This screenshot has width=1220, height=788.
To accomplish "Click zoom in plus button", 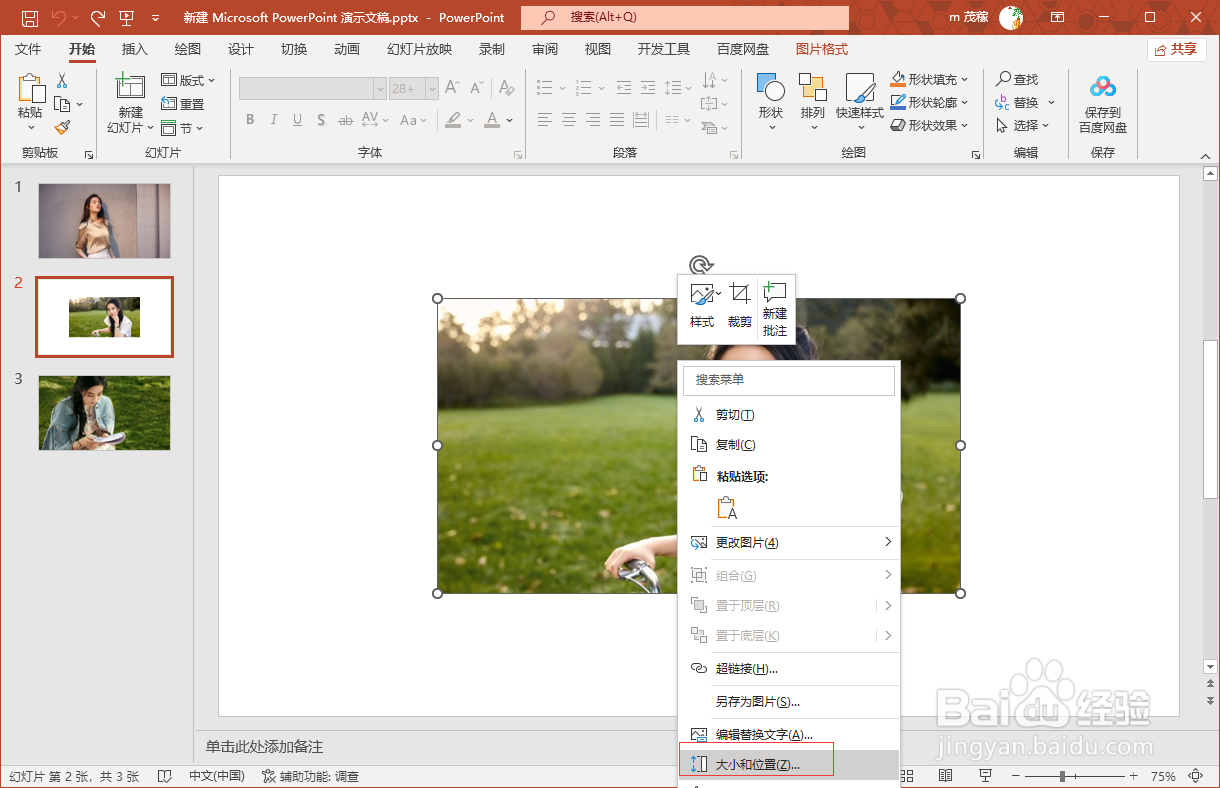I will 1133,776.
